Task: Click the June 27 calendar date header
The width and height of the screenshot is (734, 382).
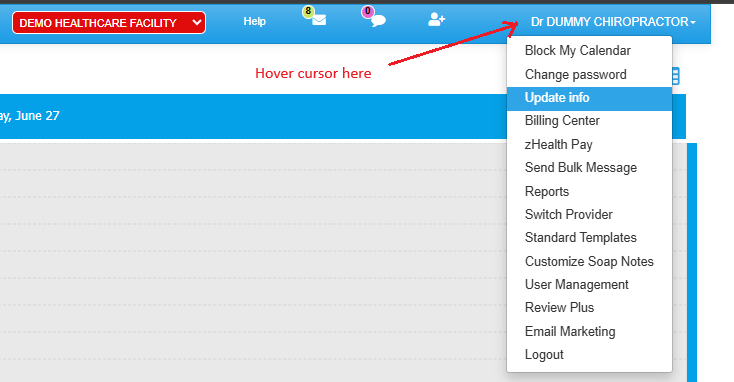Action: (30, 116)
